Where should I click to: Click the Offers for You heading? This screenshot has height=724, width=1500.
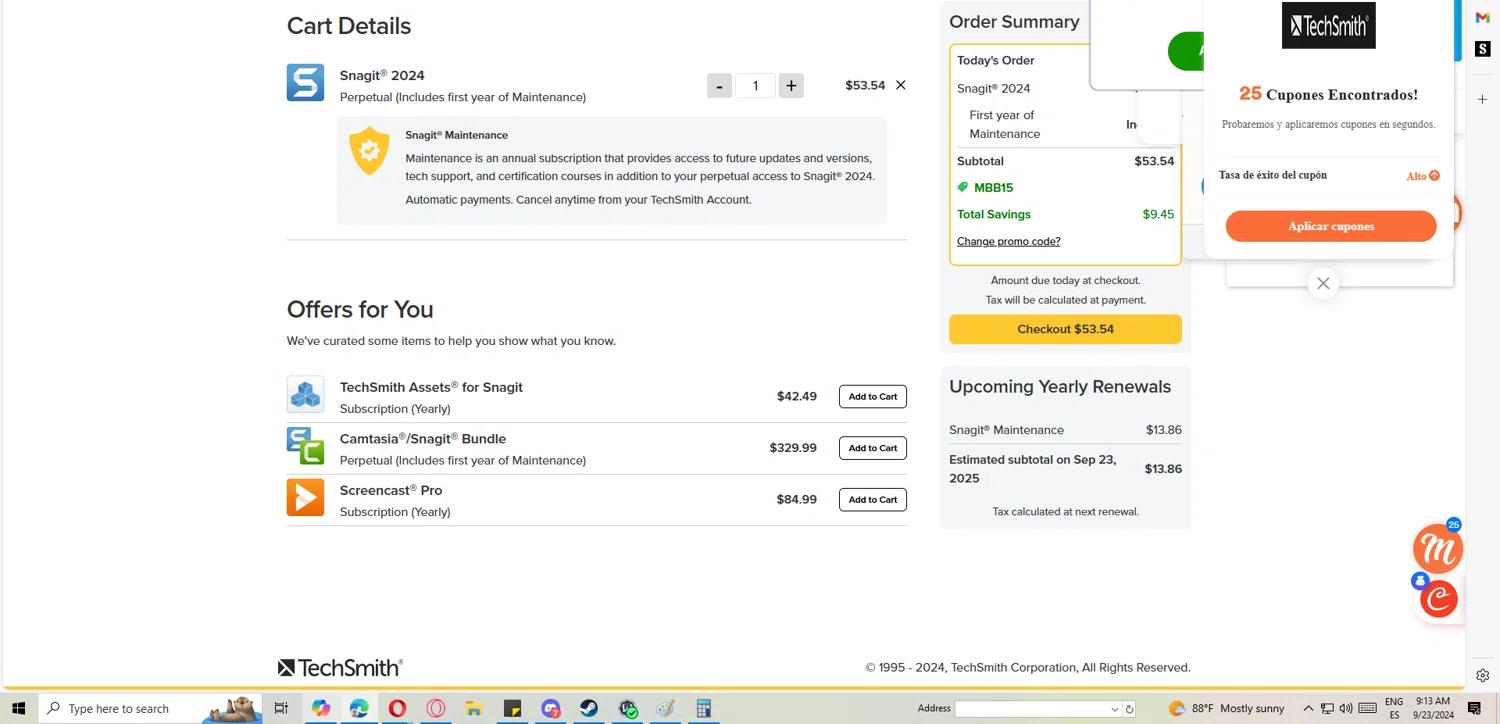(x=360, y=309)
